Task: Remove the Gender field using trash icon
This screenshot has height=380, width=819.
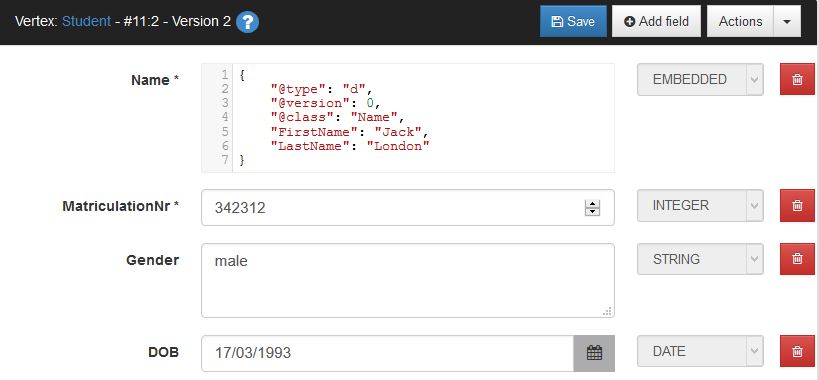Action: click(797, 258)
